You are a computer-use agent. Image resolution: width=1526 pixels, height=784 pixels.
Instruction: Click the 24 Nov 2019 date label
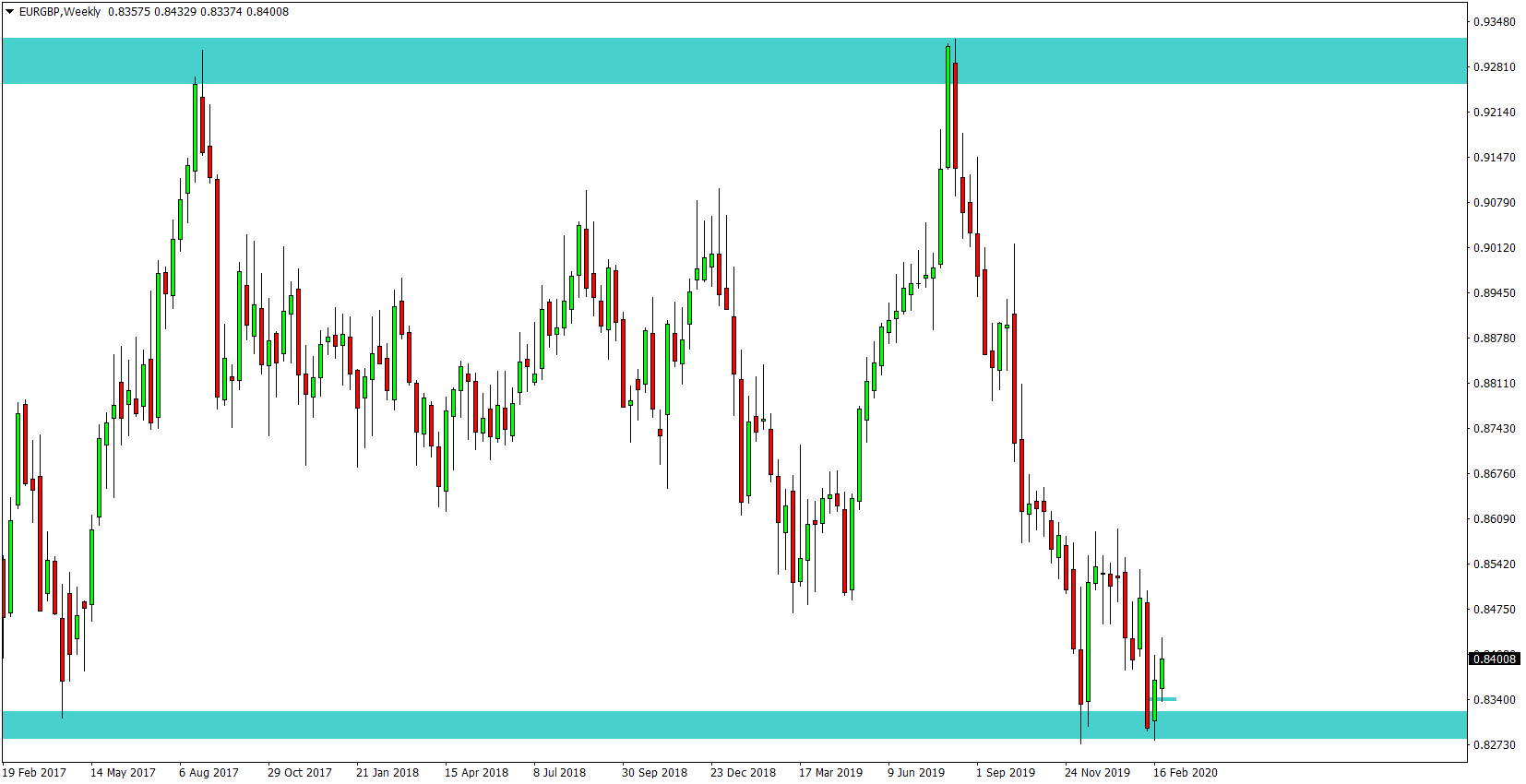(1097, 772)
